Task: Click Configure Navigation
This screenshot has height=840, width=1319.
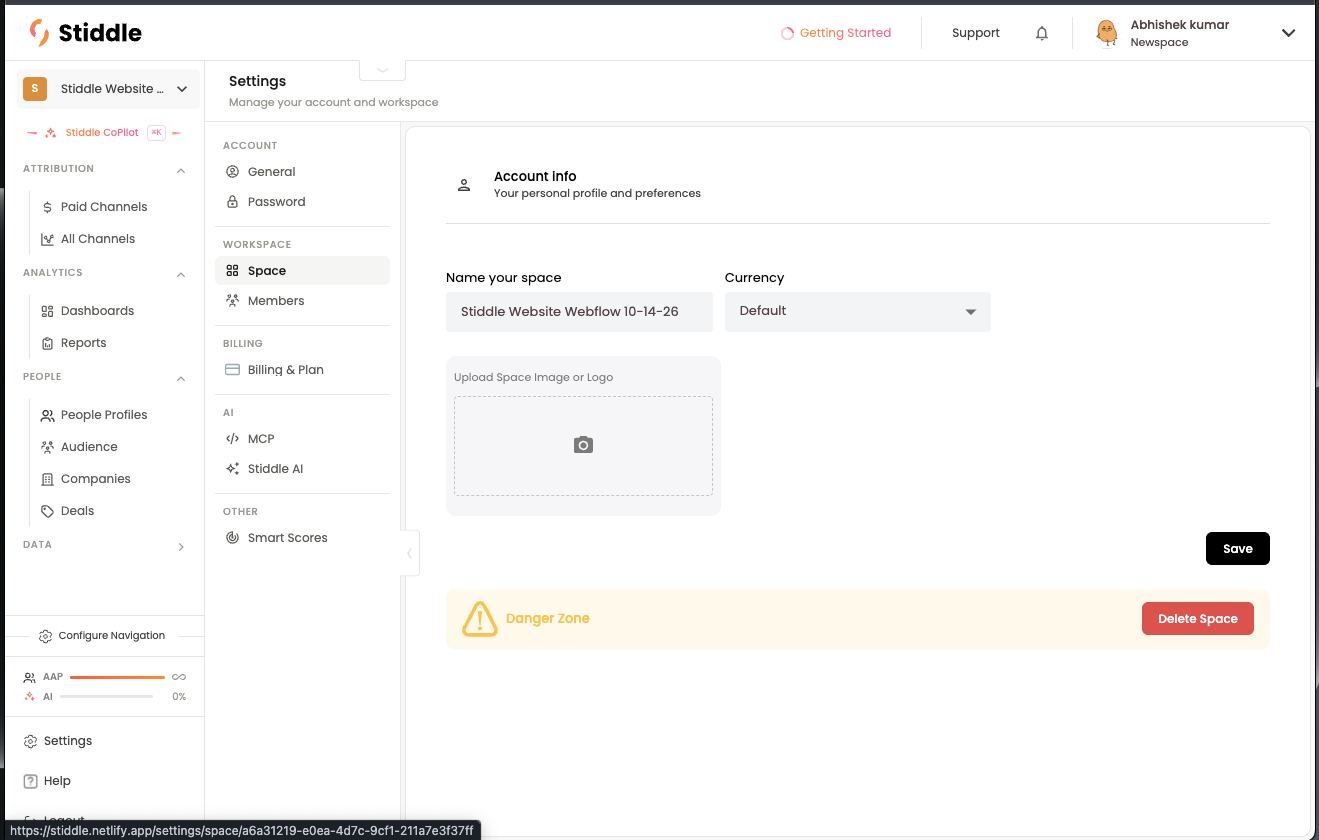Action: coord(102,636)
